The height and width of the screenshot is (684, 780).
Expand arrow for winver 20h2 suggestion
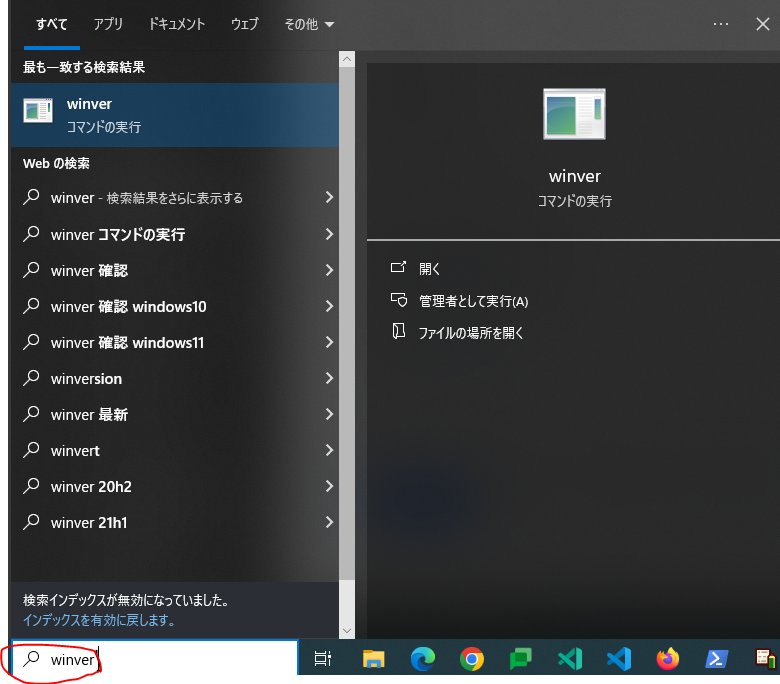[329, 486]
